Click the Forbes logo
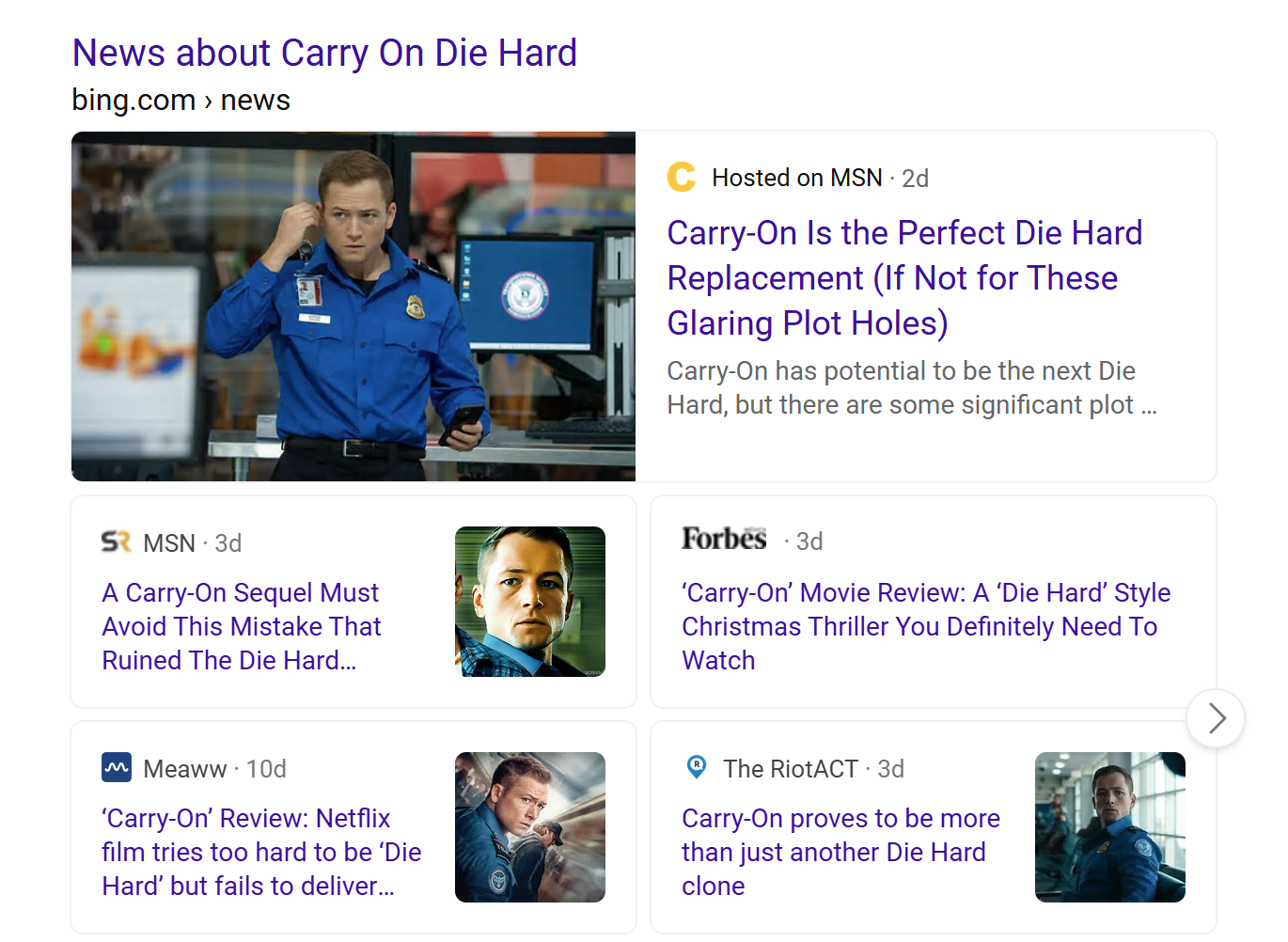 tap(724, 540)
